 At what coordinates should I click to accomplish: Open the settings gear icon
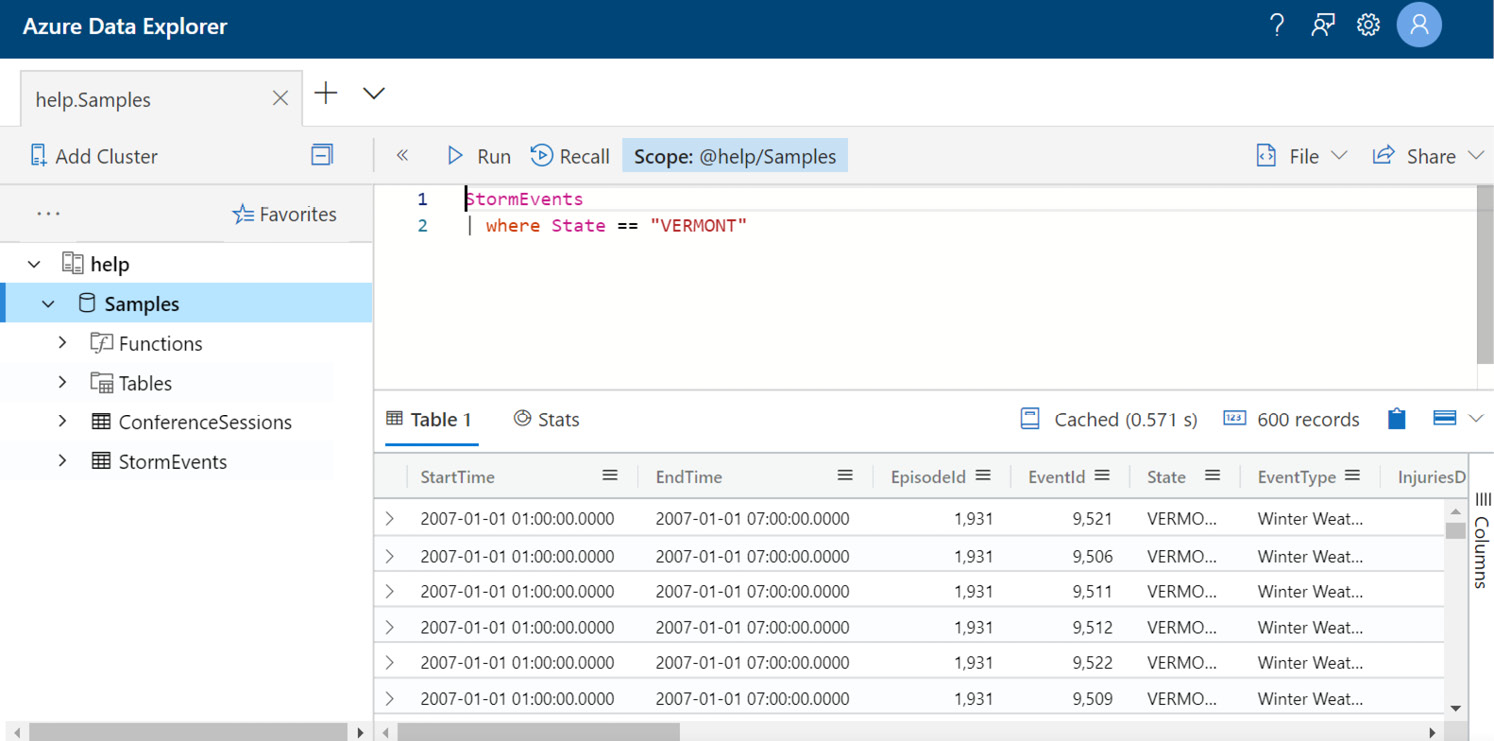(x=1368, y=25)
